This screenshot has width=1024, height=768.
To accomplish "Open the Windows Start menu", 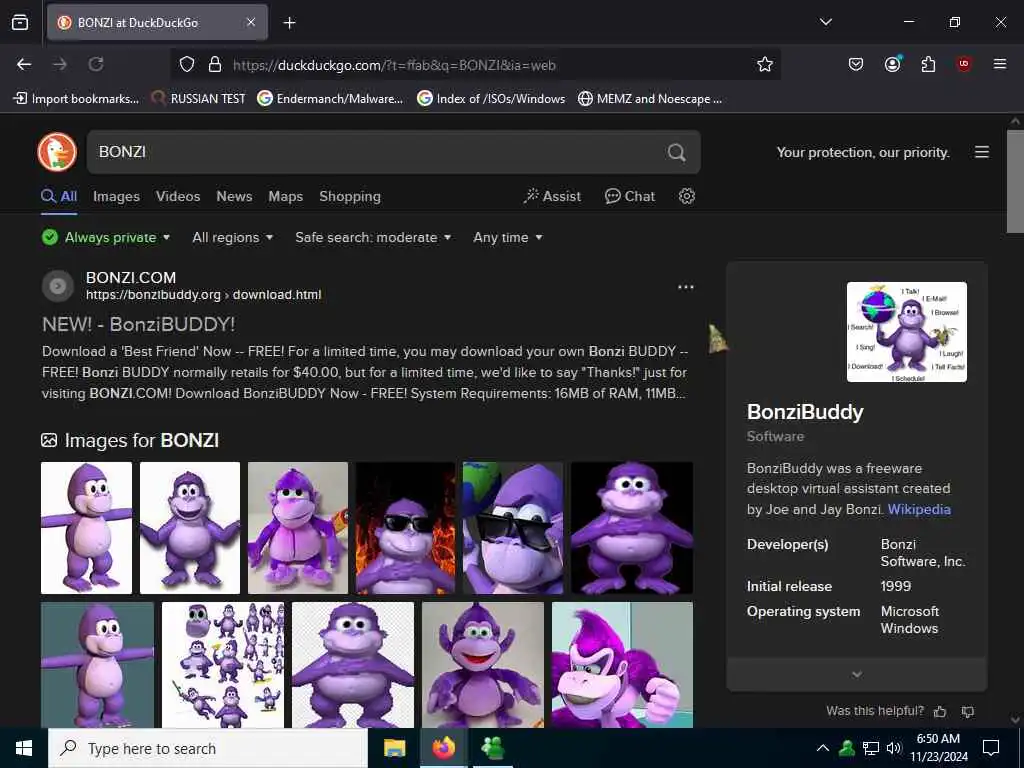I will [24, 748].
